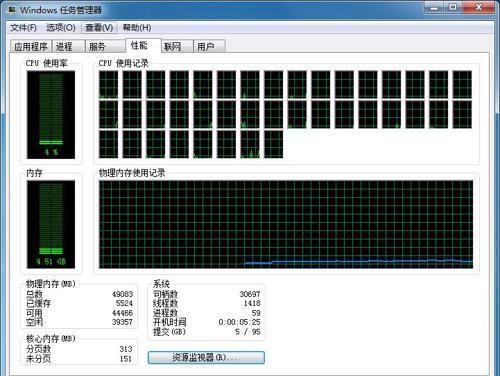Click the CPU 使用率 gauge showing 4%
This screenshot has height=376, width=500.
coord(51,115)
